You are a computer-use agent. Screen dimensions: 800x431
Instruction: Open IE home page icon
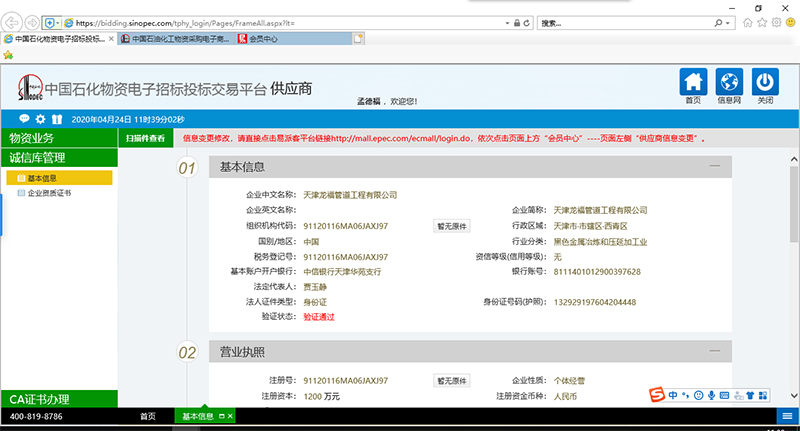click(x=747, y=22)
